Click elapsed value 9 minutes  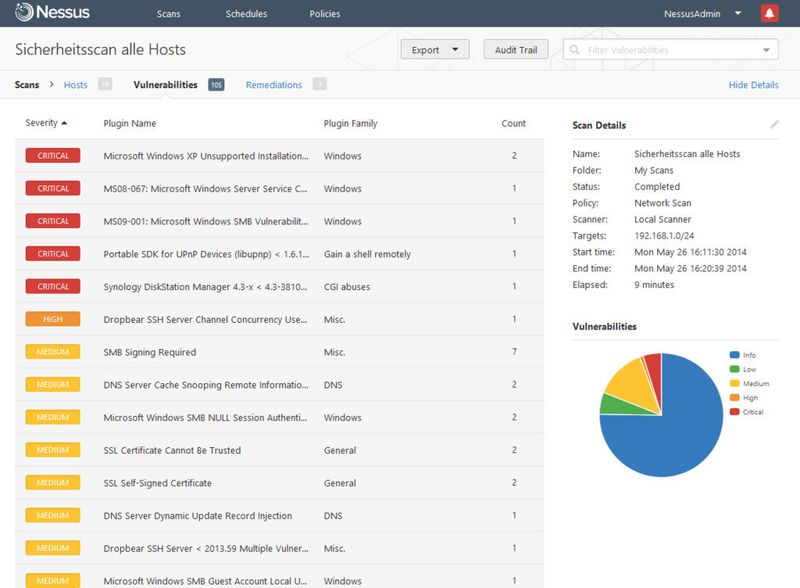pos(654,285)
